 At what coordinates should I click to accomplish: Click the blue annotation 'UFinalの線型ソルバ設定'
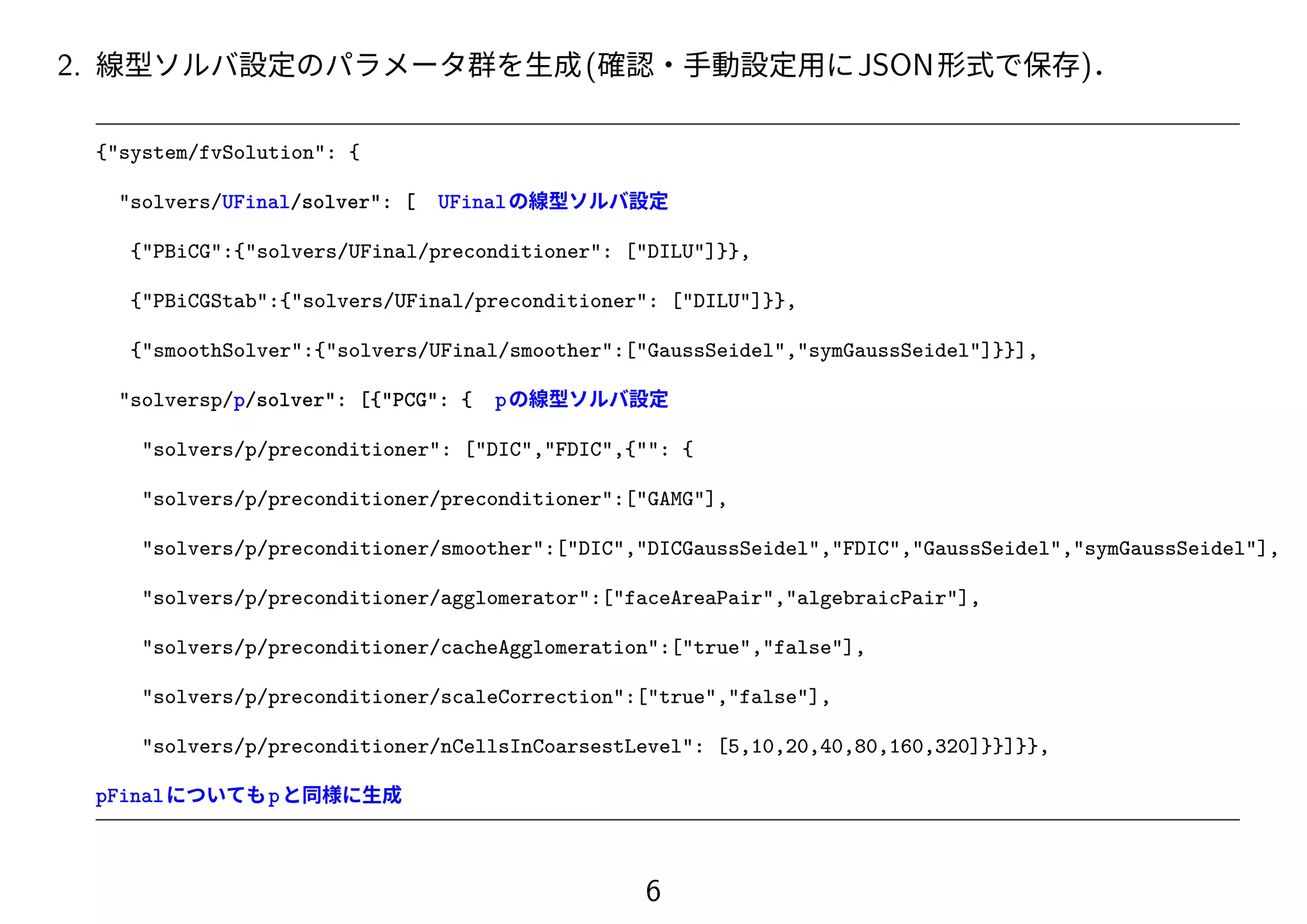click(553, 202)
